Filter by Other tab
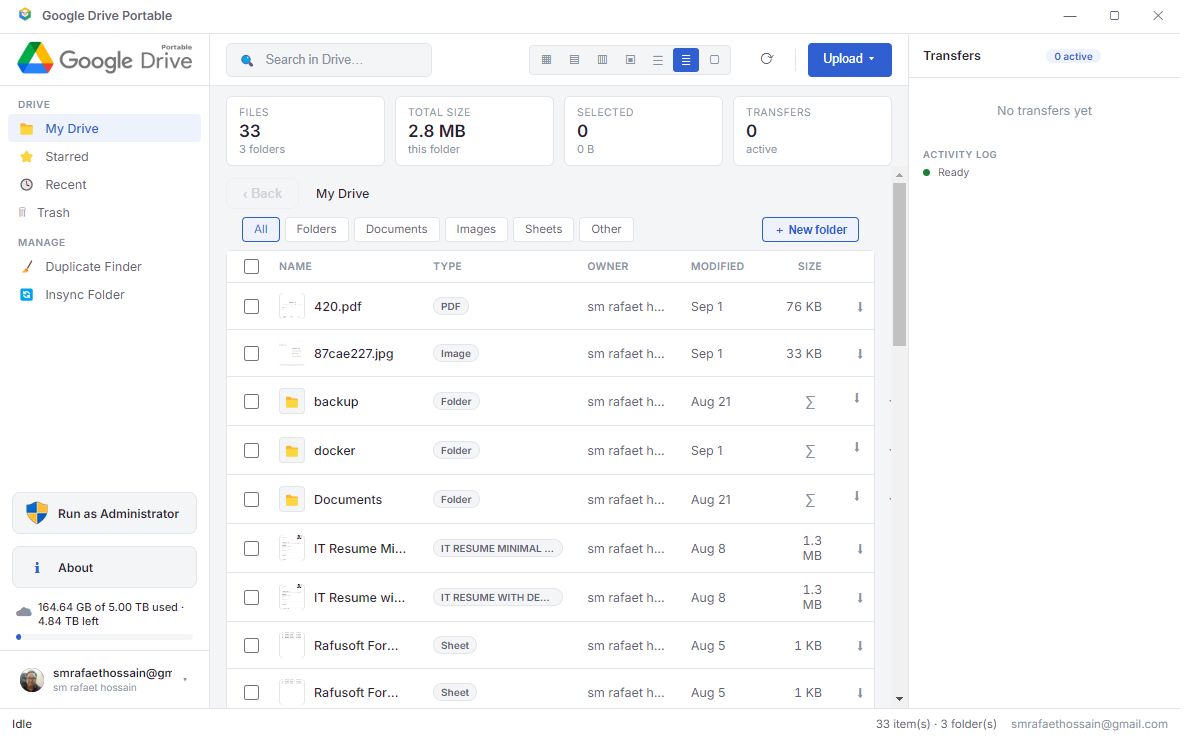The height and width of the screenshot is (750, 1200). tap(607, 229)
